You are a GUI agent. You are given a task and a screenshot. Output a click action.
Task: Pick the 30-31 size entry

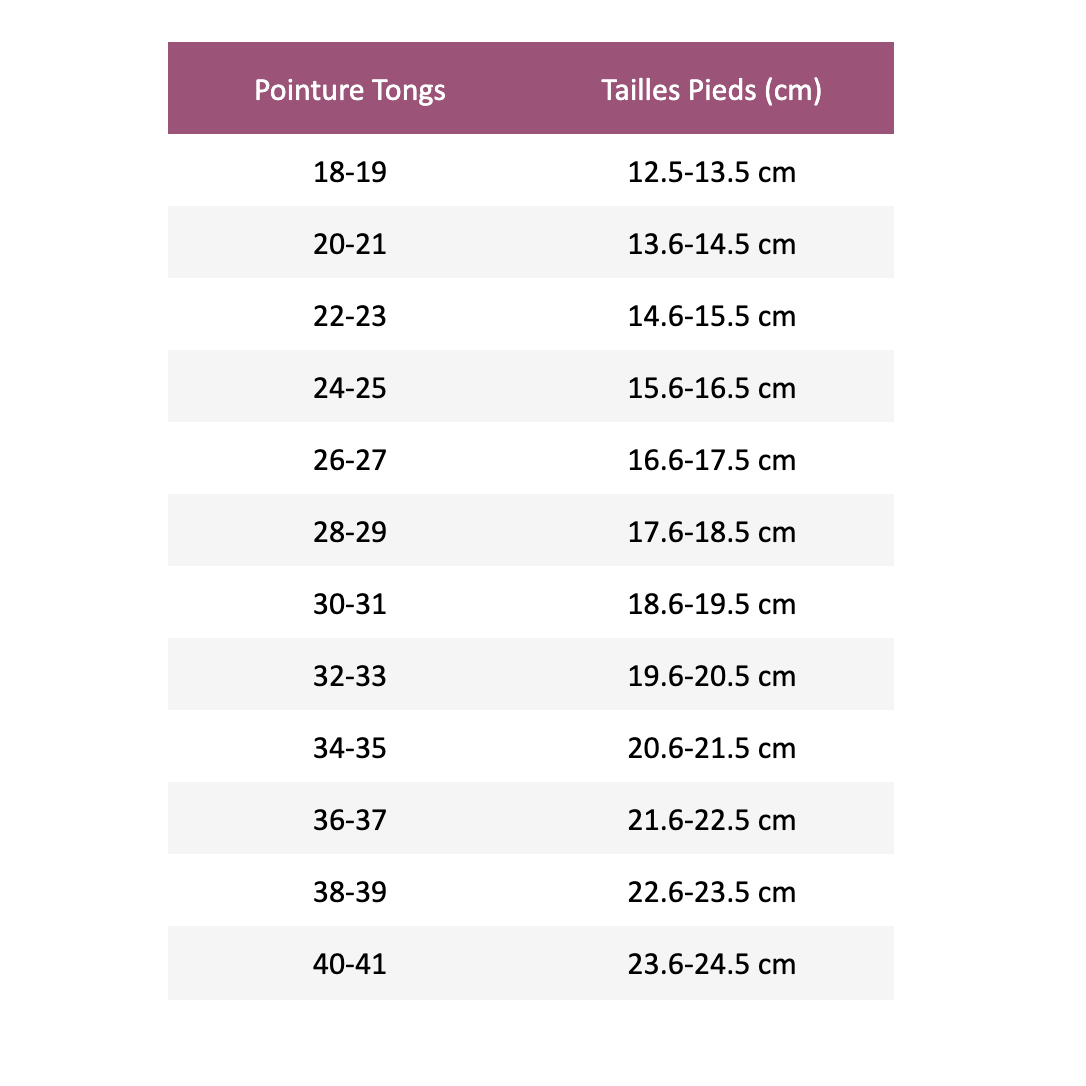[350, 604]
